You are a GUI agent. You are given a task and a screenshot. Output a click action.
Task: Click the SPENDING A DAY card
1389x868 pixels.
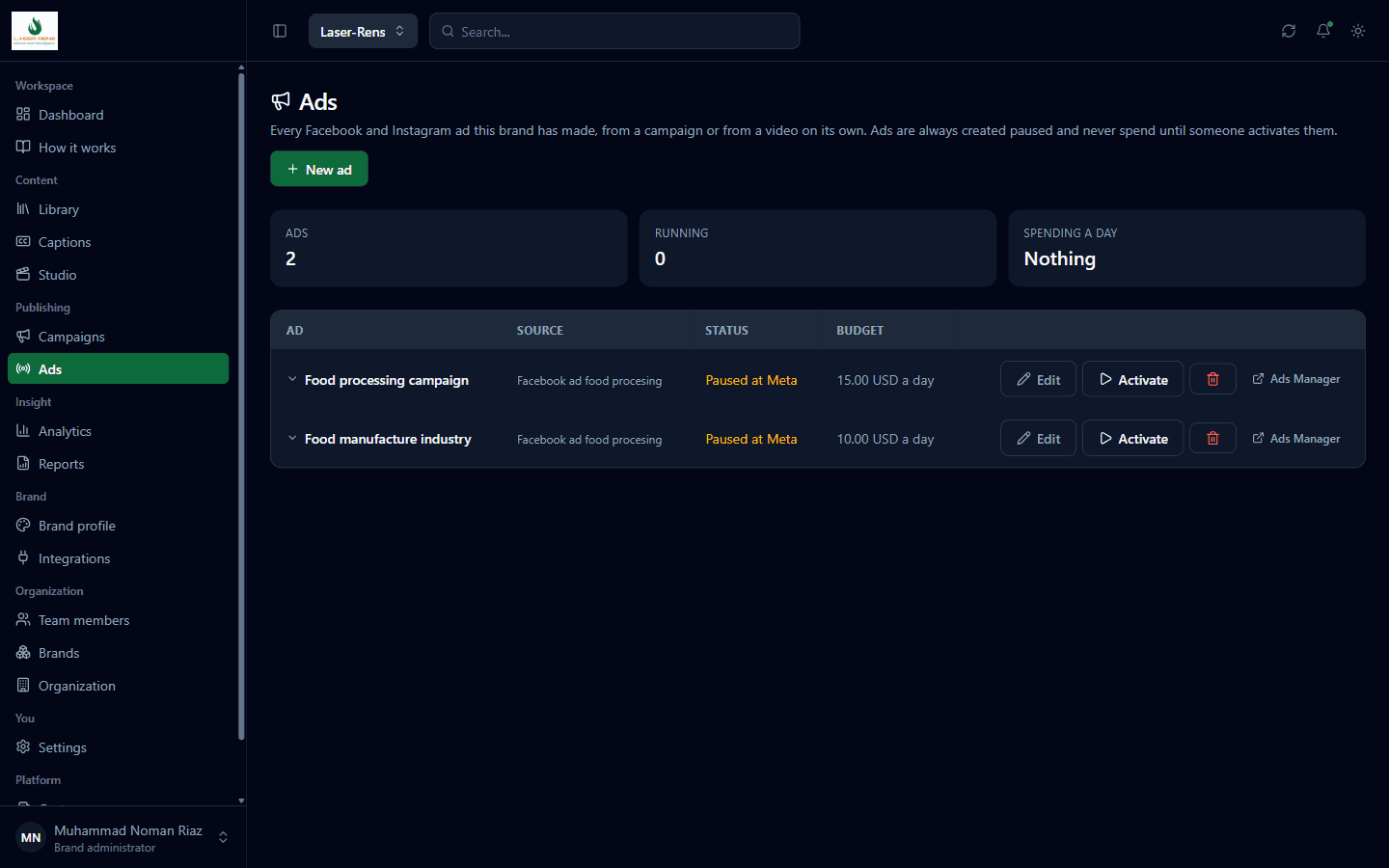1186,248
